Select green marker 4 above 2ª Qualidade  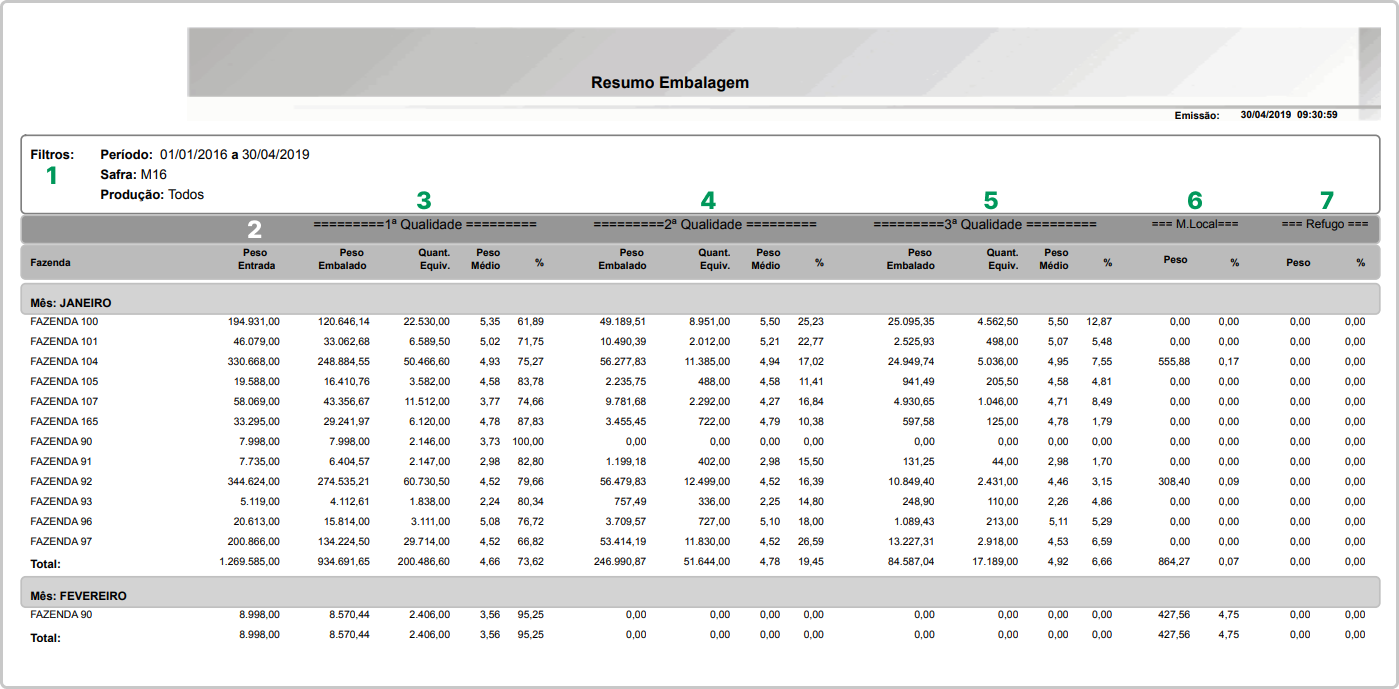tap(708, 201)
